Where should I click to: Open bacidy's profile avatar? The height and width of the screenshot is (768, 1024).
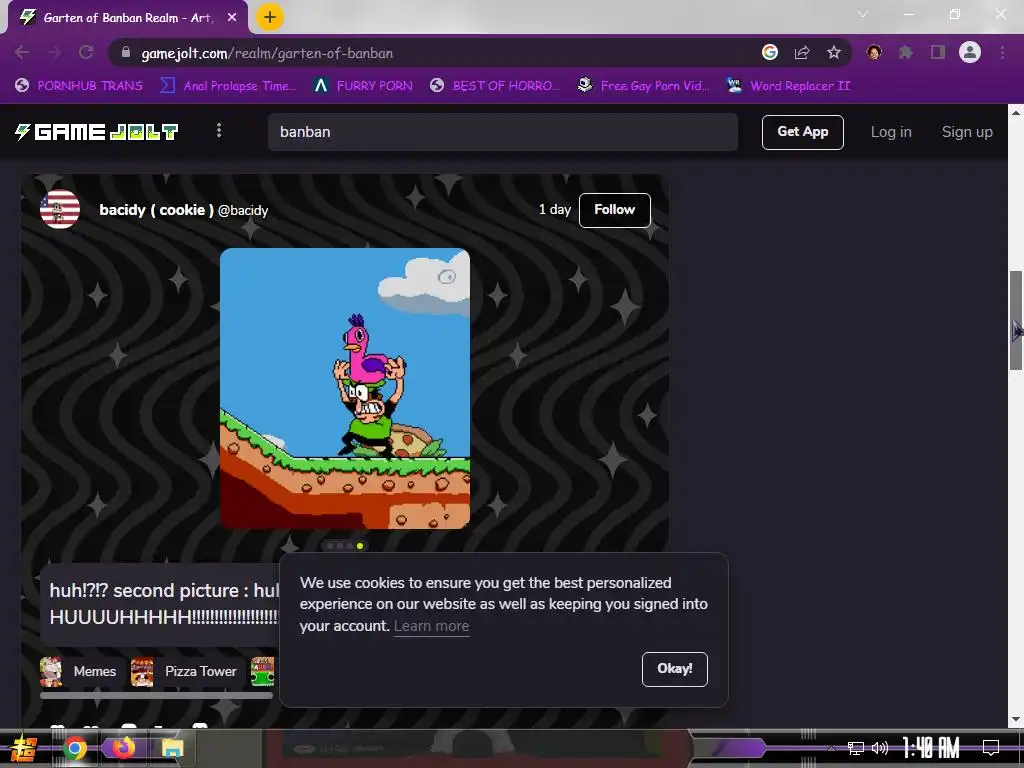pyautogui.click(x=60, y=210)
